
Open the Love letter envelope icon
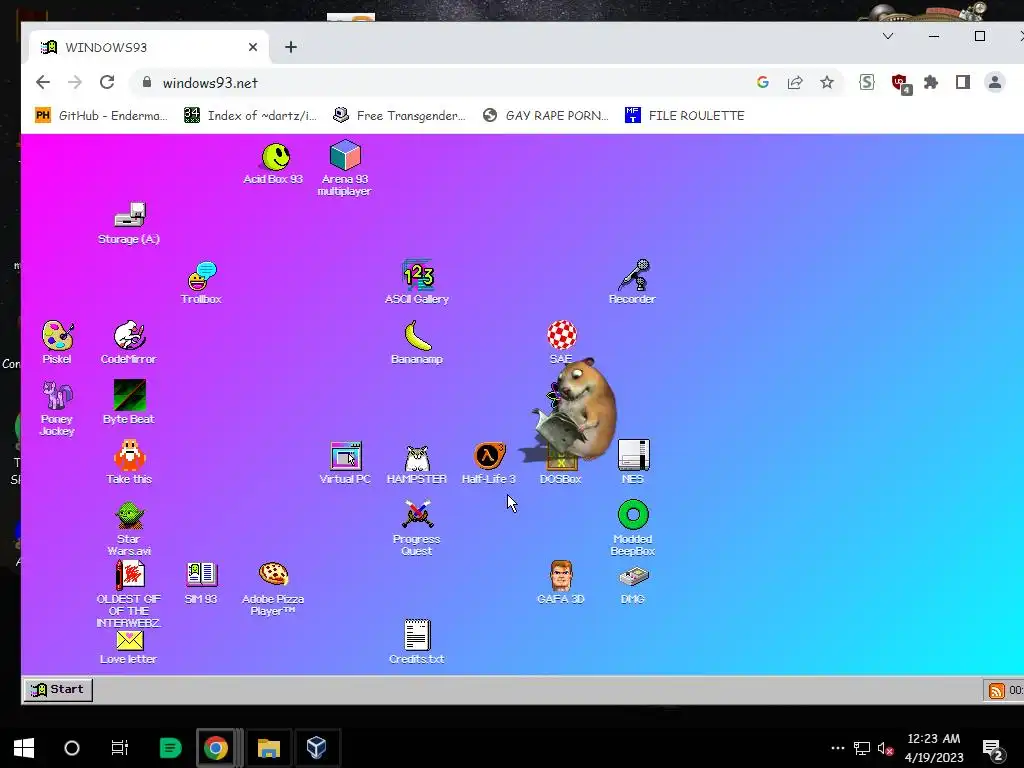pyautogui.click(x=129, y=648)
